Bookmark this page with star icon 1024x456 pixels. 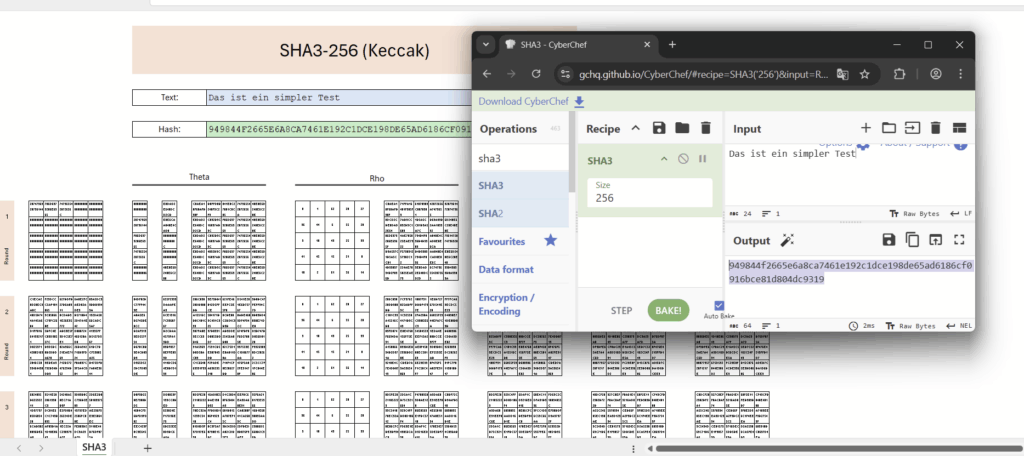[865, 74]
